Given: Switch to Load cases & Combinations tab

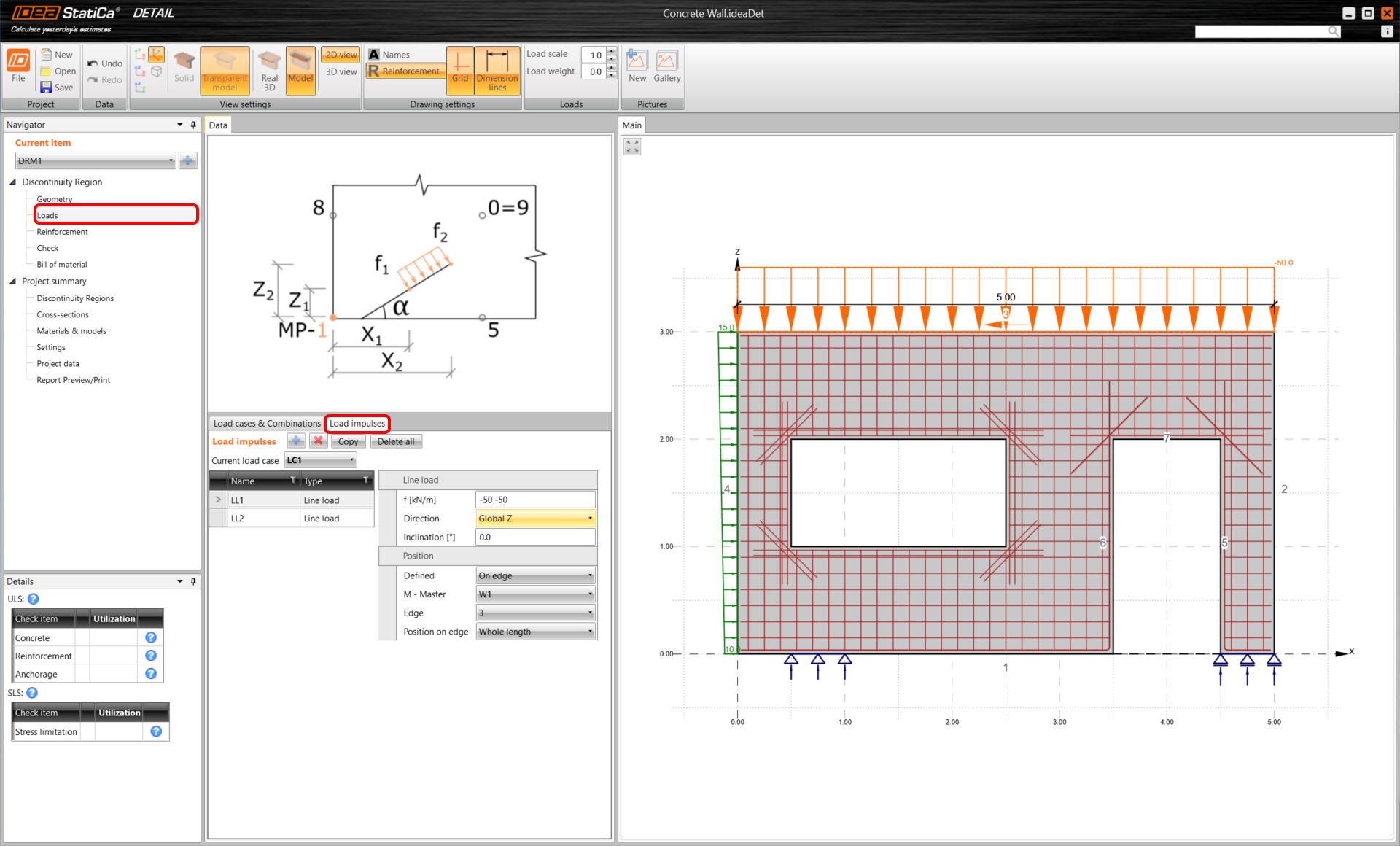Looking at the screenshot, I should pyautogui.click(x=267, y=424).
